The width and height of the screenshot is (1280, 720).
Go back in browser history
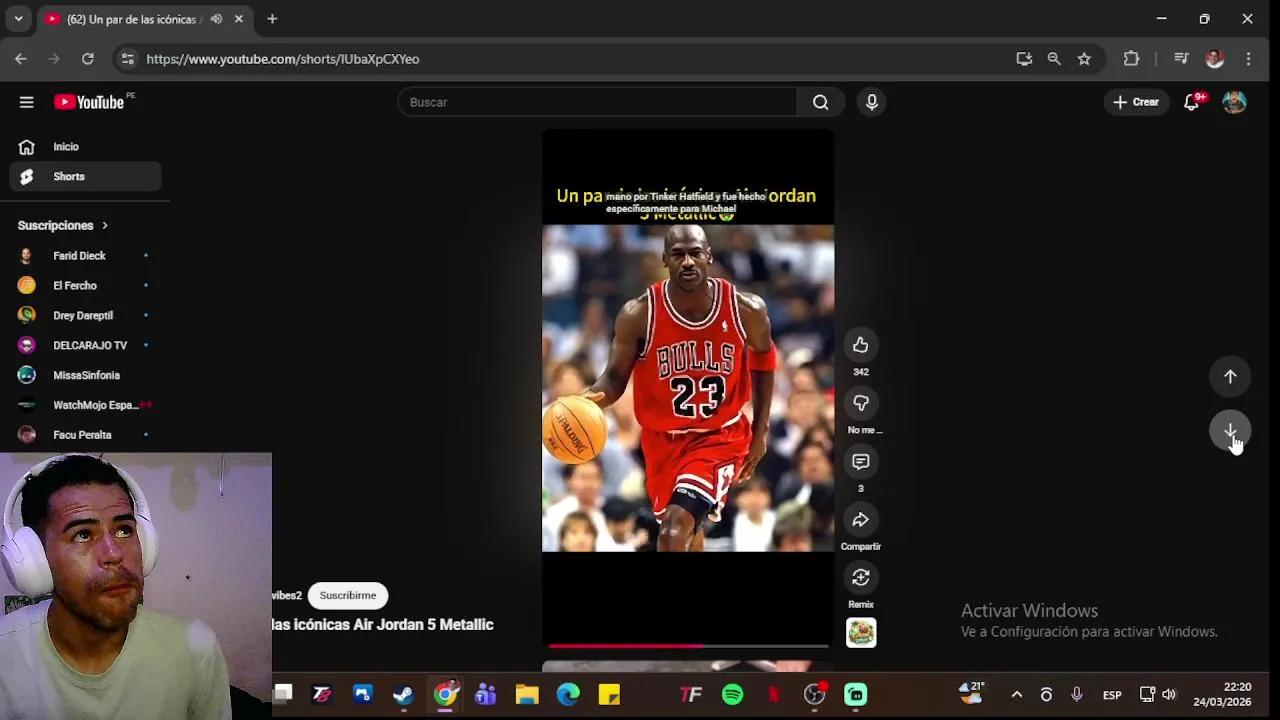tap(21, 59)
